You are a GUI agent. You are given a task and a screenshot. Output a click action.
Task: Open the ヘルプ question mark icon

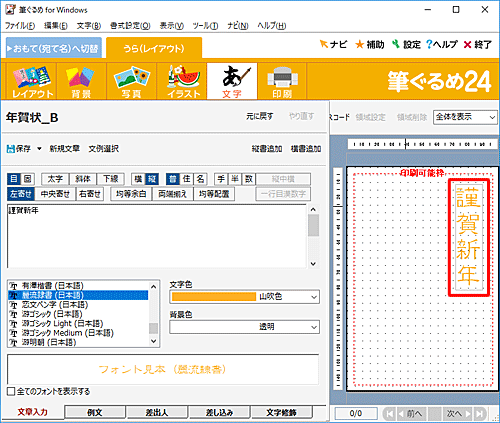[429, 44]
